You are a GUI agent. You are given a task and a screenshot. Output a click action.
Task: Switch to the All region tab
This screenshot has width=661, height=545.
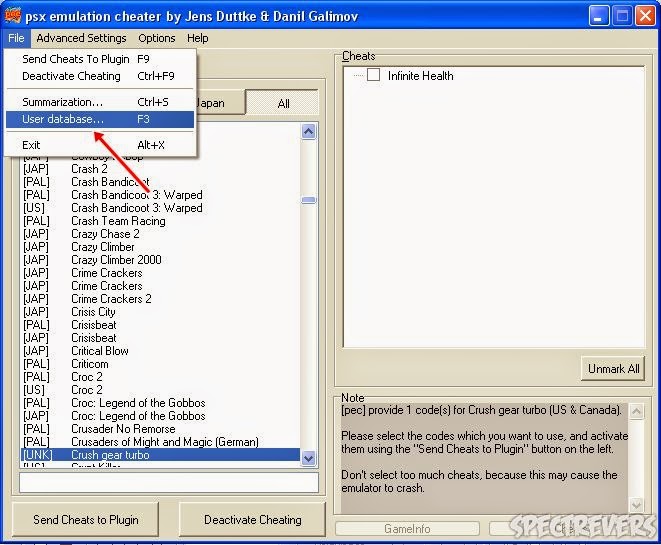pos(283,103)
